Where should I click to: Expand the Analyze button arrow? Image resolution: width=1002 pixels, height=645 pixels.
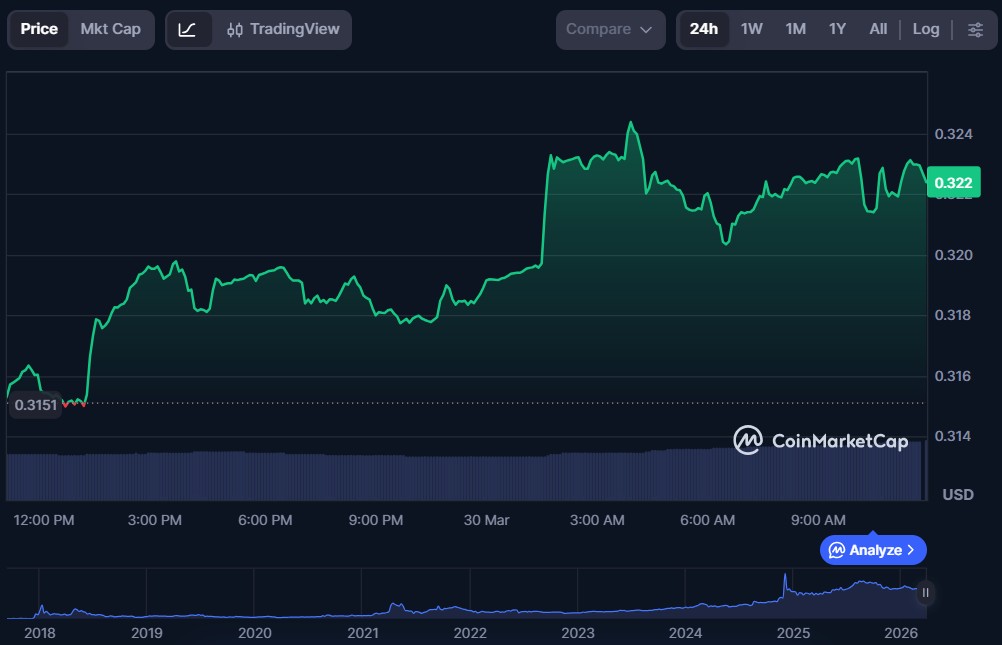click(x=910, y=550)
